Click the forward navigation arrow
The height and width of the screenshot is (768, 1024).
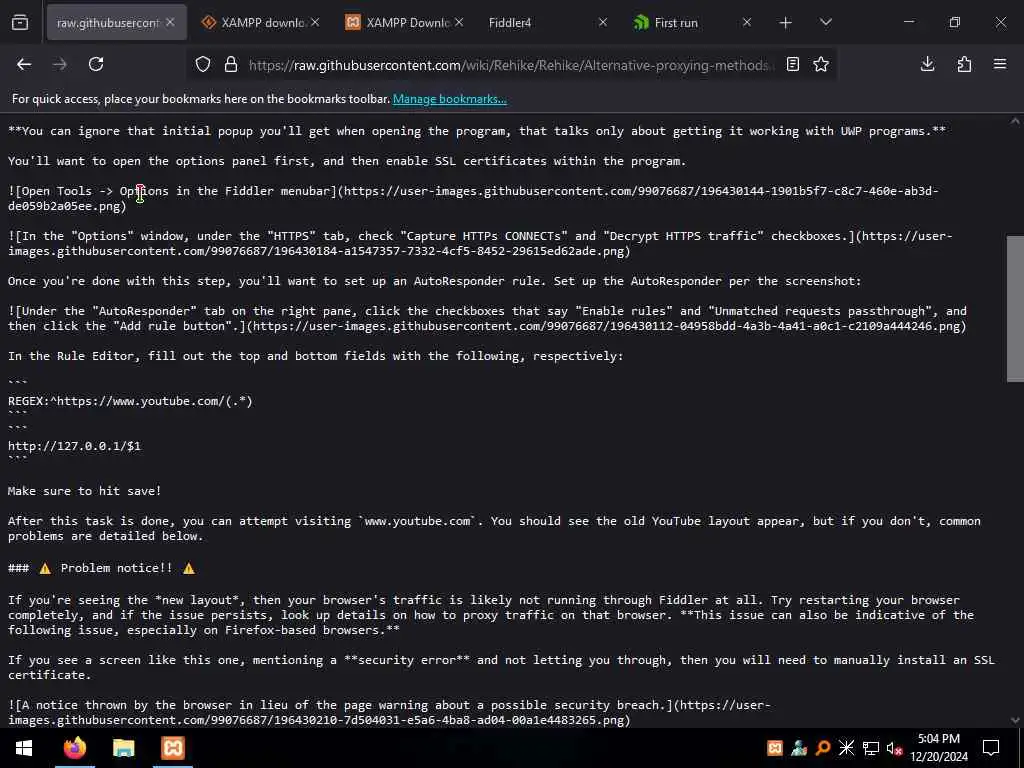coord(59,64)
